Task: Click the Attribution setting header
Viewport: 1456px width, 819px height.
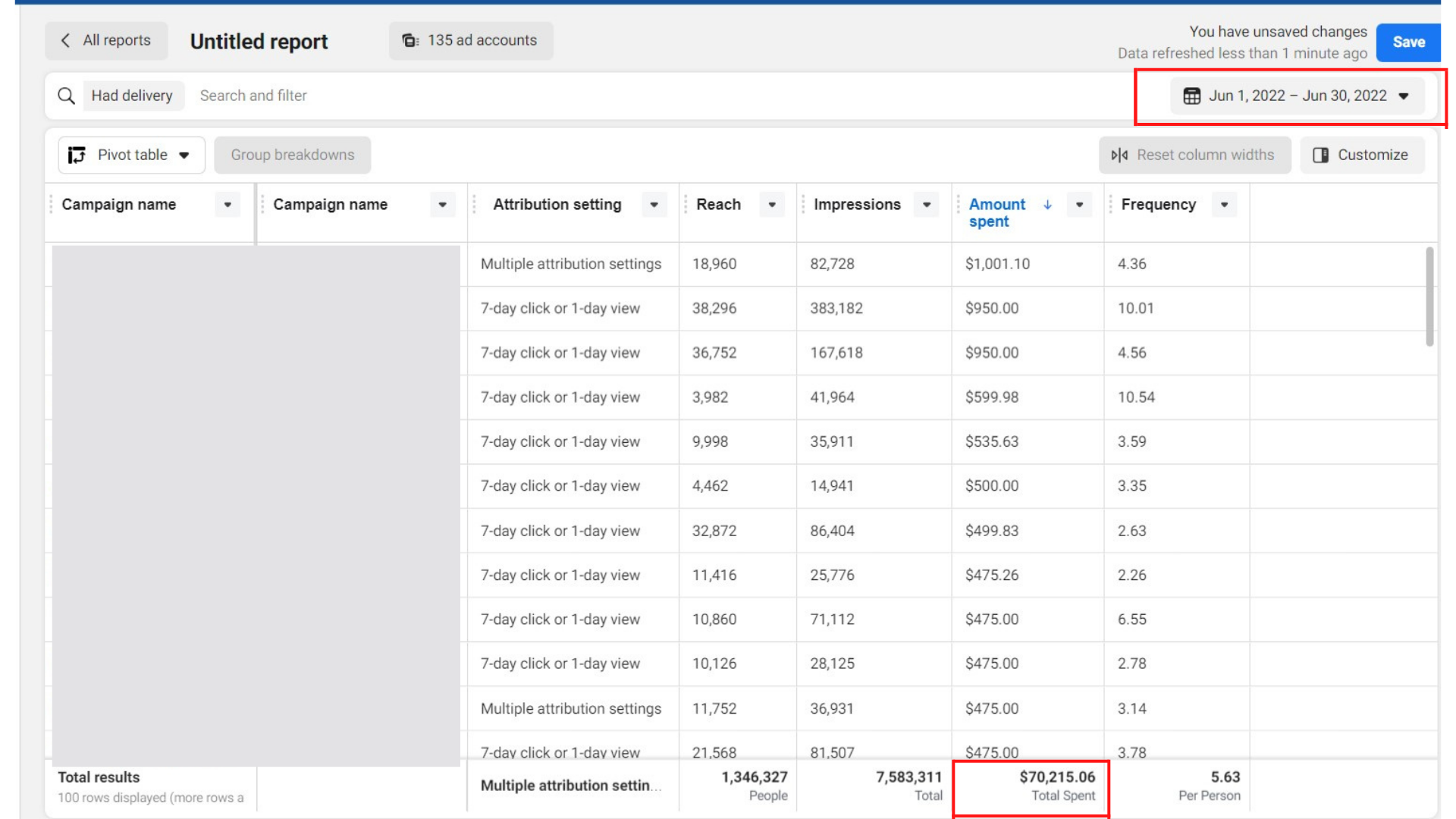Action: point(557,205)
